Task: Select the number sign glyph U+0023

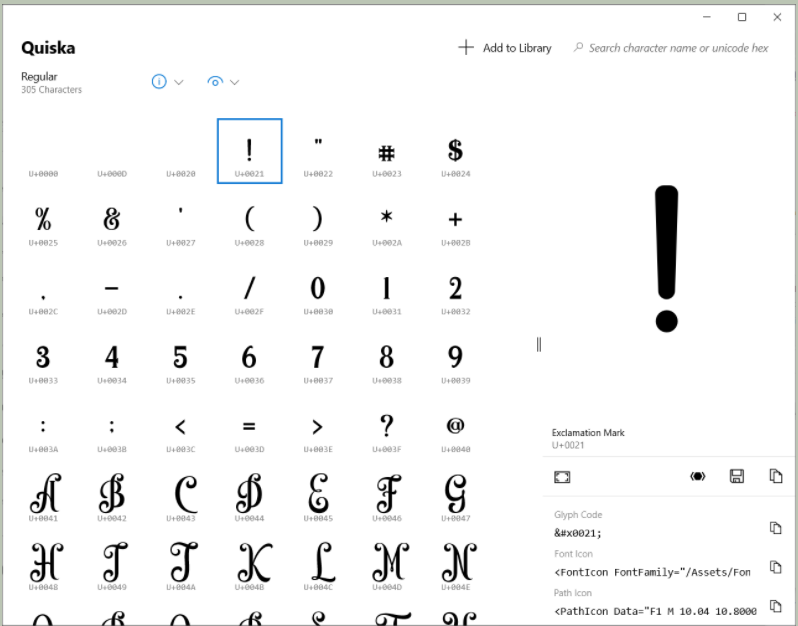Action: [x=387, y=151]
